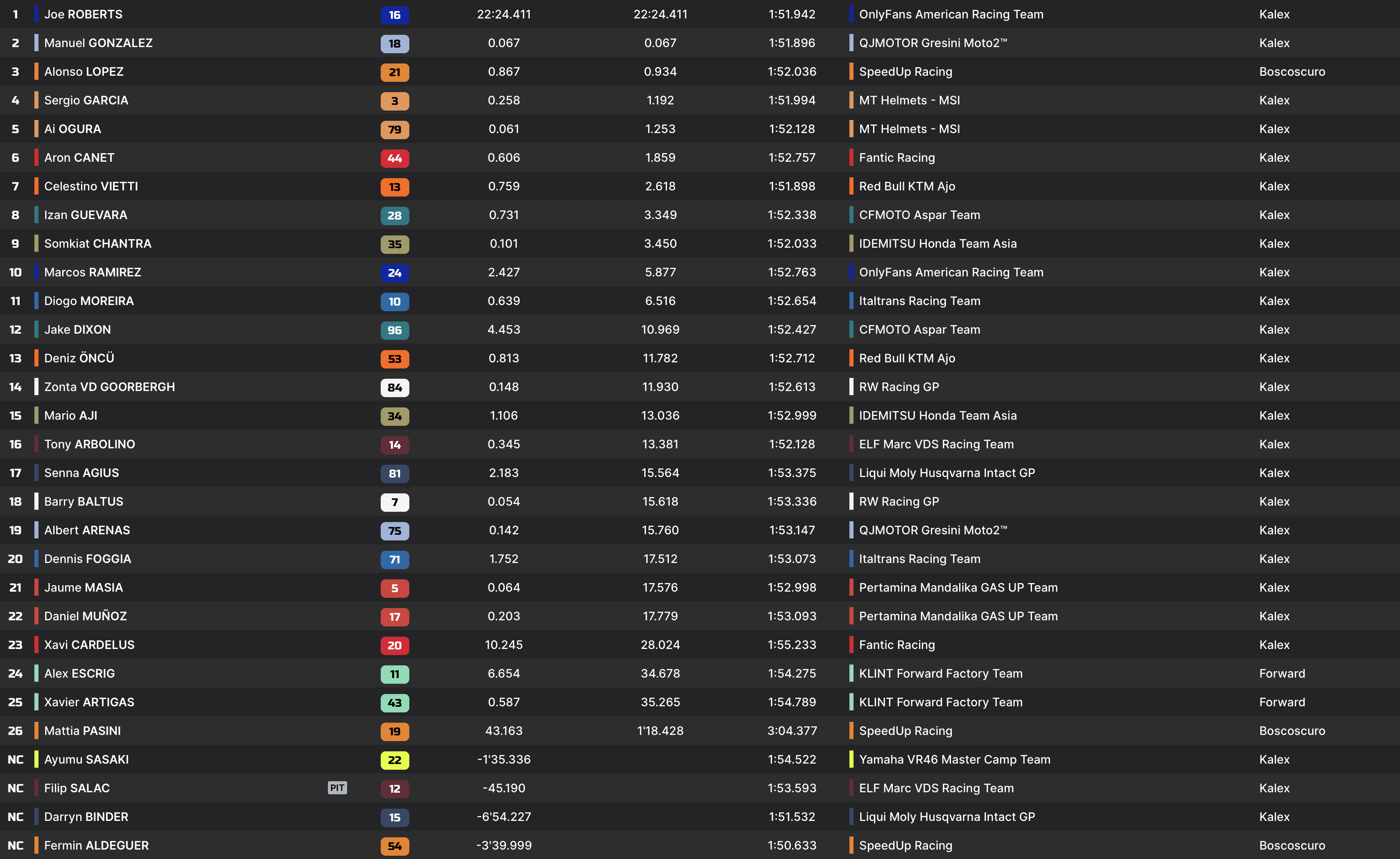Open the Zonta VD Goorbergh row
The height and width of the screenshot is (859, 1400).
pos(110,387)
